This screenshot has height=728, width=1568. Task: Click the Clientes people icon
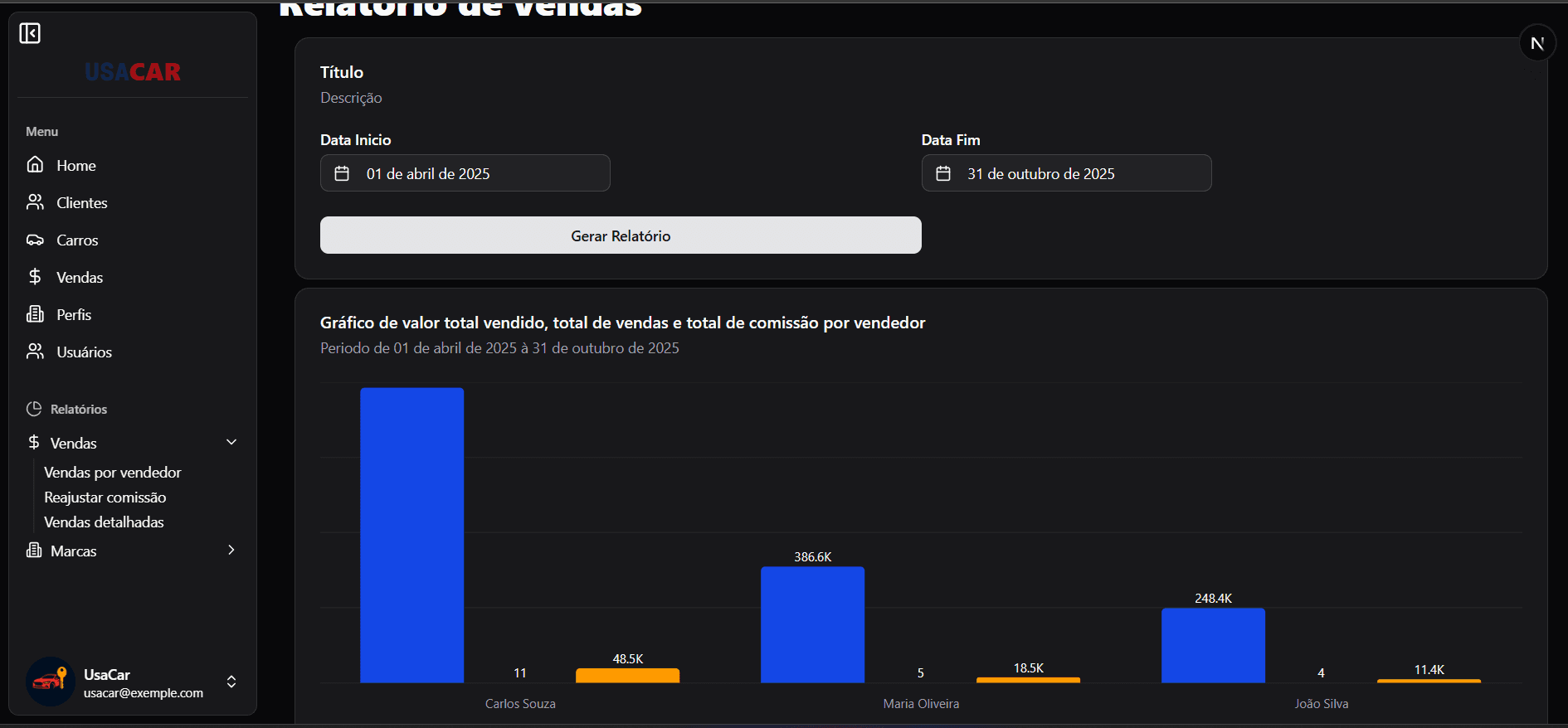(x=35, y=202)
